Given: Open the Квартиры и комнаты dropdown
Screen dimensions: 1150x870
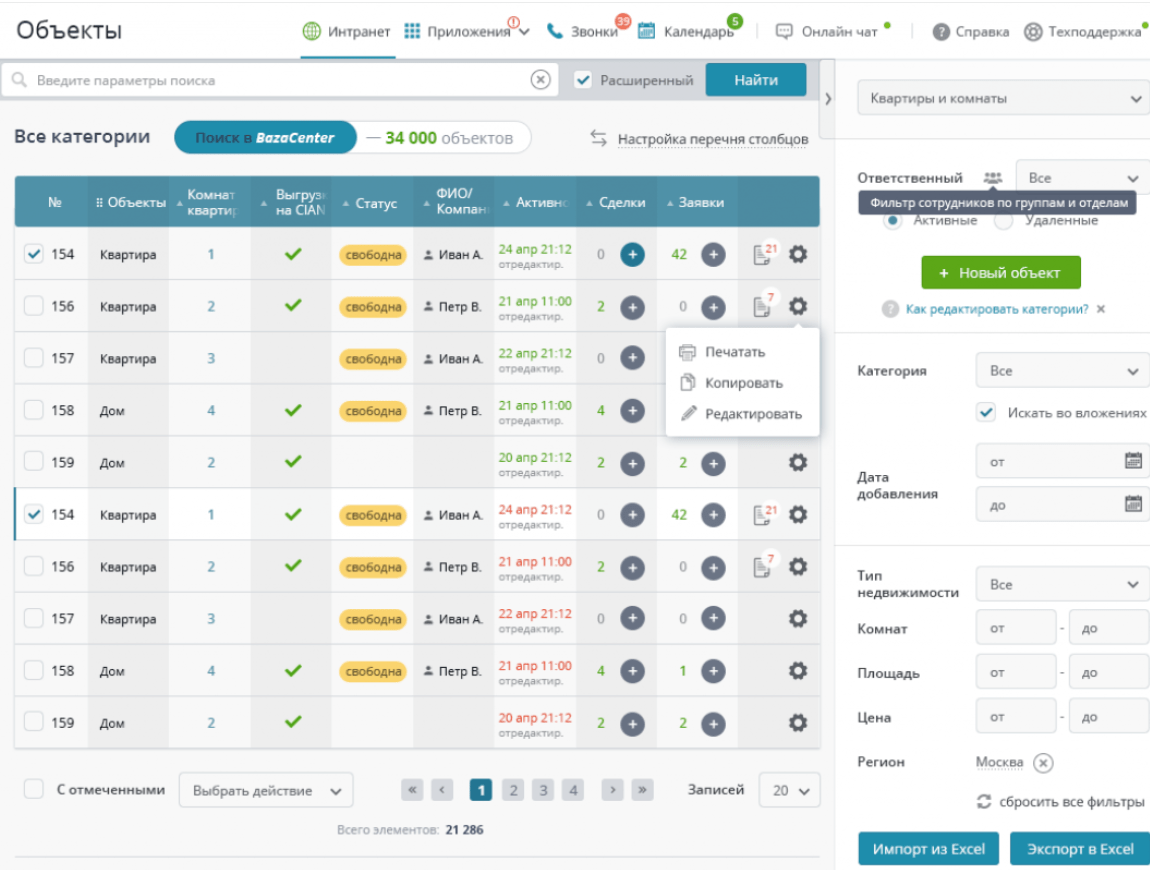Looking at the screenshot, I should tap(1002, 97).
